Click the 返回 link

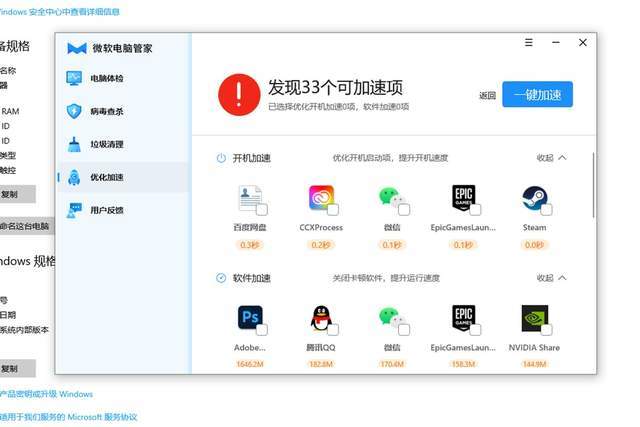[x=487, y=96]
